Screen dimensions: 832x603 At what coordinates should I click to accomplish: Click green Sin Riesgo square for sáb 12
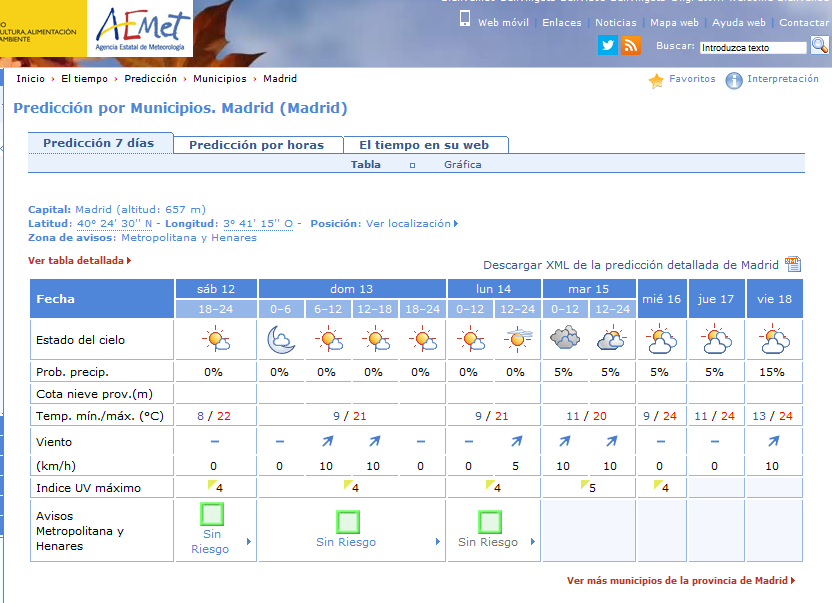(212, 514)
